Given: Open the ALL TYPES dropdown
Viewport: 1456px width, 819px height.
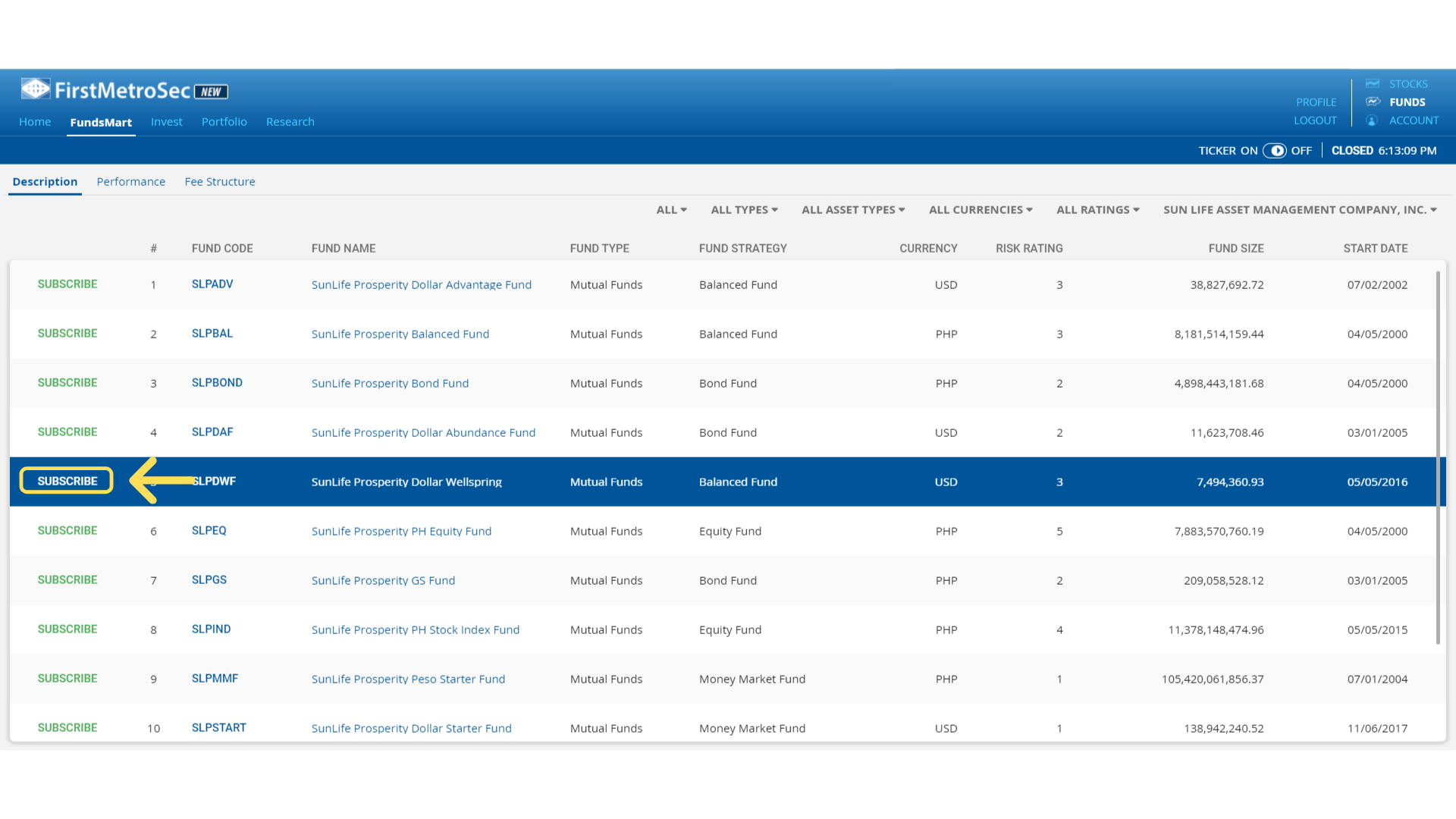Looking at the screenshot, I should click(x=744, y=210).
